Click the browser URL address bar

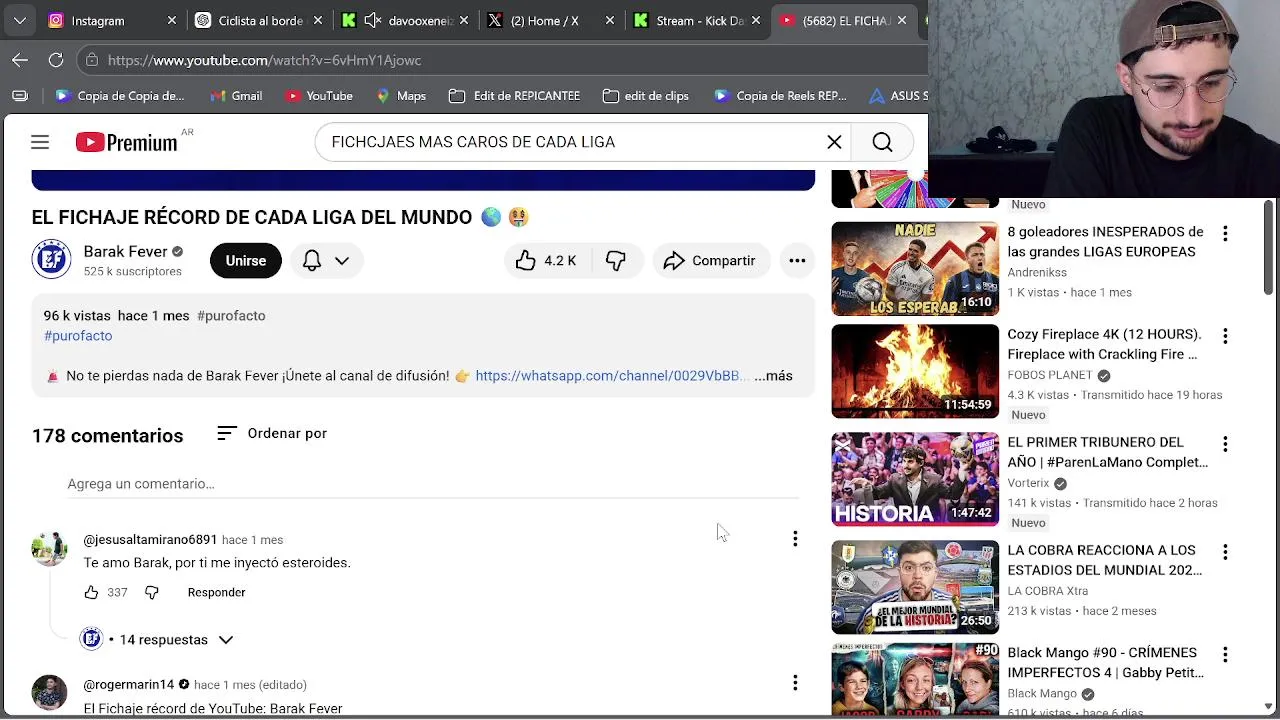(x=500, y=60)
